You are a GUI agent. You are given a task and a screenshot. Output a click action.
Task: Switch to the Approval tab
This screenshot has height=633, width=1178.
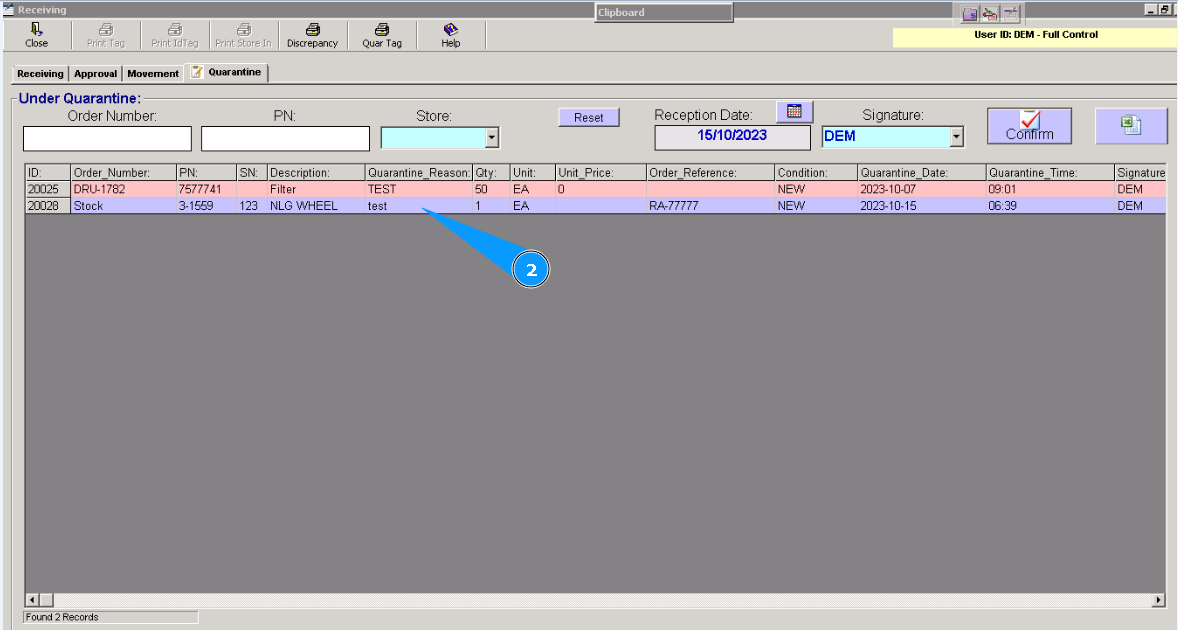point(95,72)
